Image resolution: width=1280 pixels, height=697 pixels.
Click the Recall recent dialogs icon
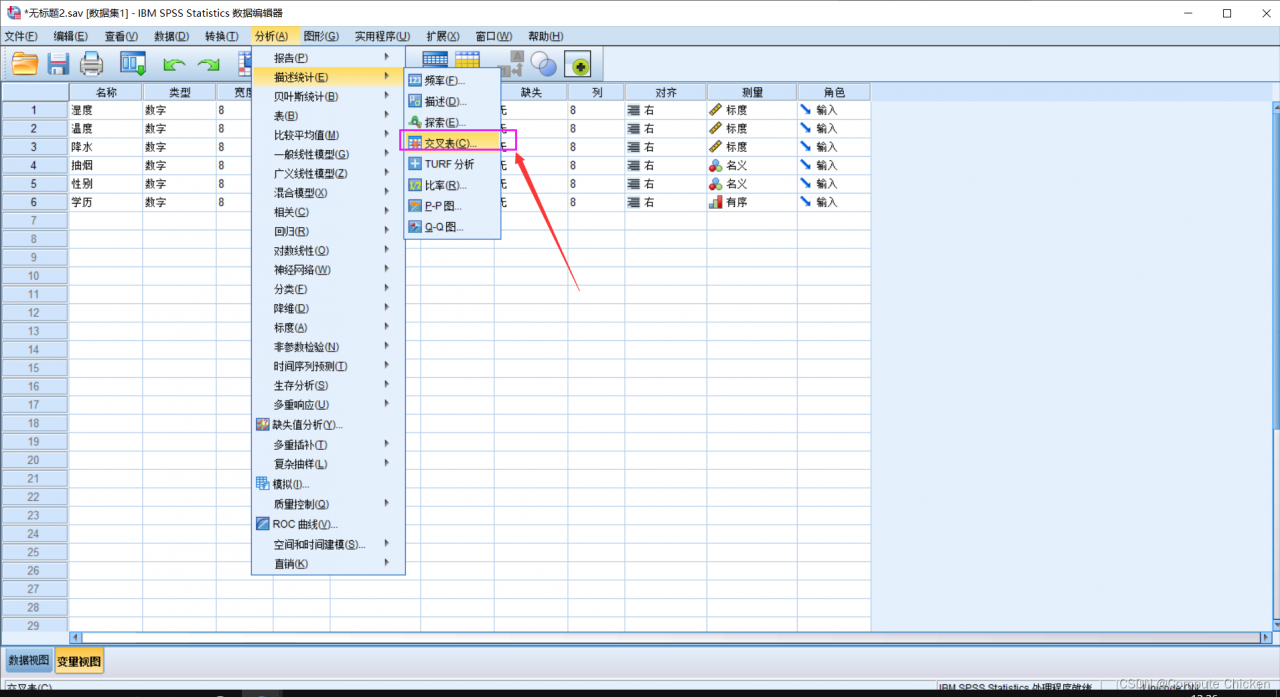133,64
